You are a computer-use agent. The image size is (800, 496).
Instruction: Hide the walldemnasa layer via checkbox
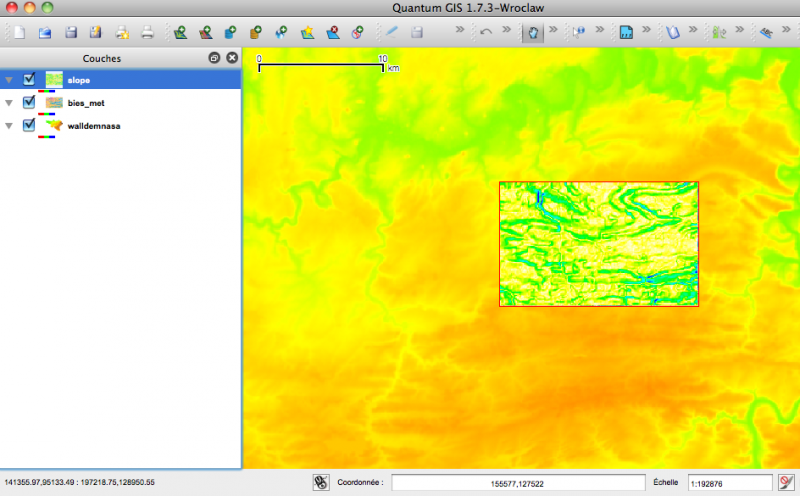coord(29,126)
